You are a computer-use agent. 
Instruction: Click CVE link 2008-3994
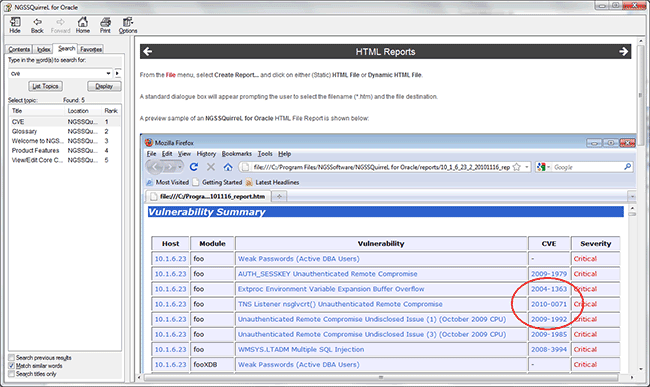click(x=549, y=349)
